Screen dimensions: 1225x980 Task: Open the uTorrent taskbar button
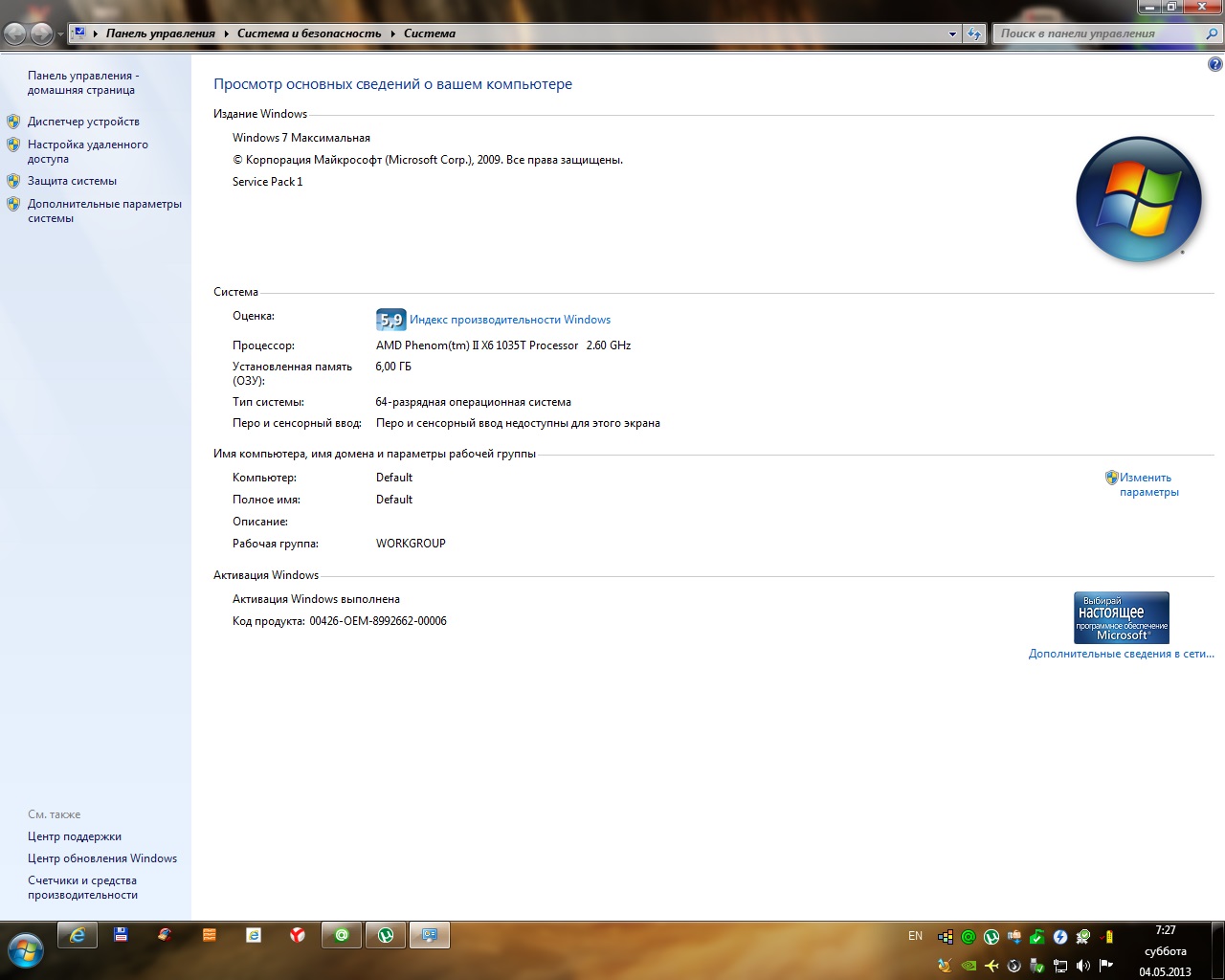click(386, 935)
